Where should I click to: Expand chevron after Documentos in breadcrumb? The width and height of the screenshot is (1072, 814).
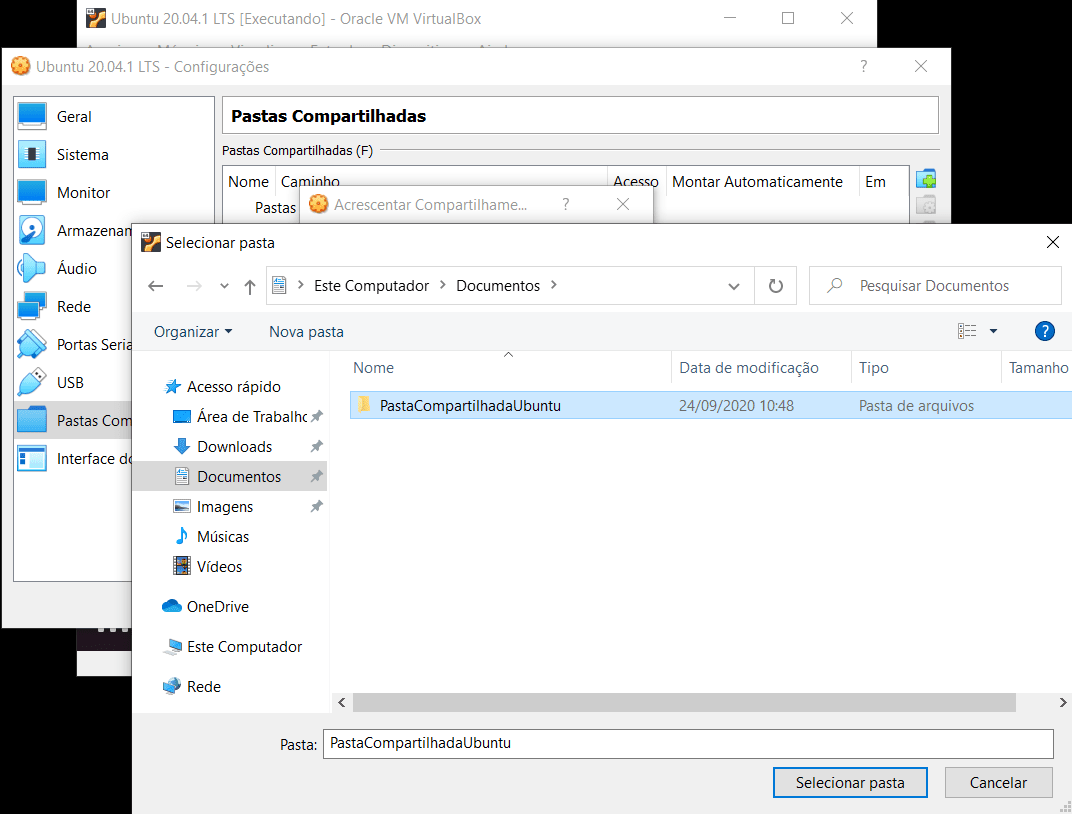pyautogui.click(x=553, y=285)
